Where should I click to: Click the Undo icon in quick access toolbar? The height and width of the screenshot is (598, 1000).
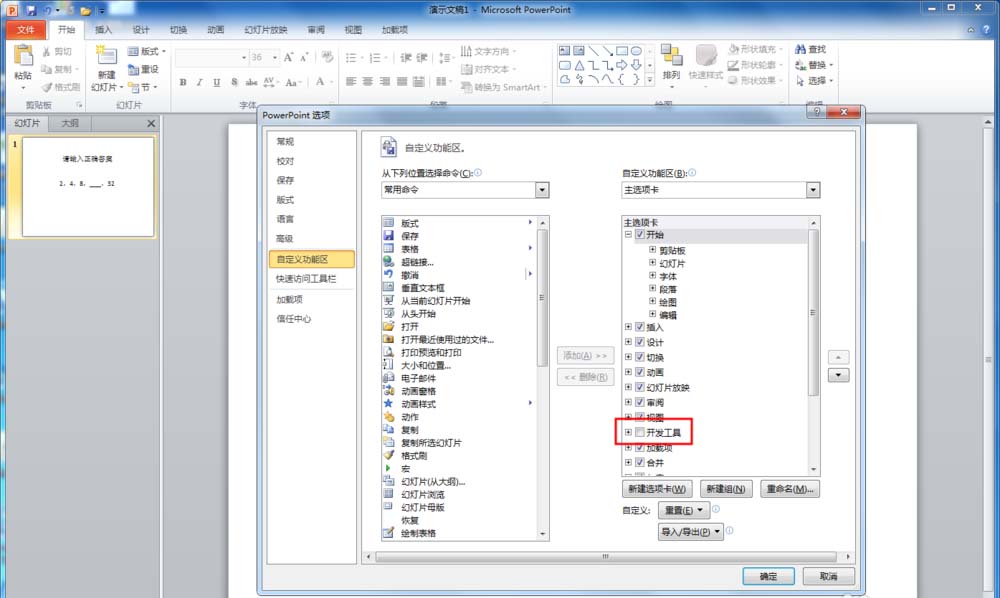coord(47,10)
